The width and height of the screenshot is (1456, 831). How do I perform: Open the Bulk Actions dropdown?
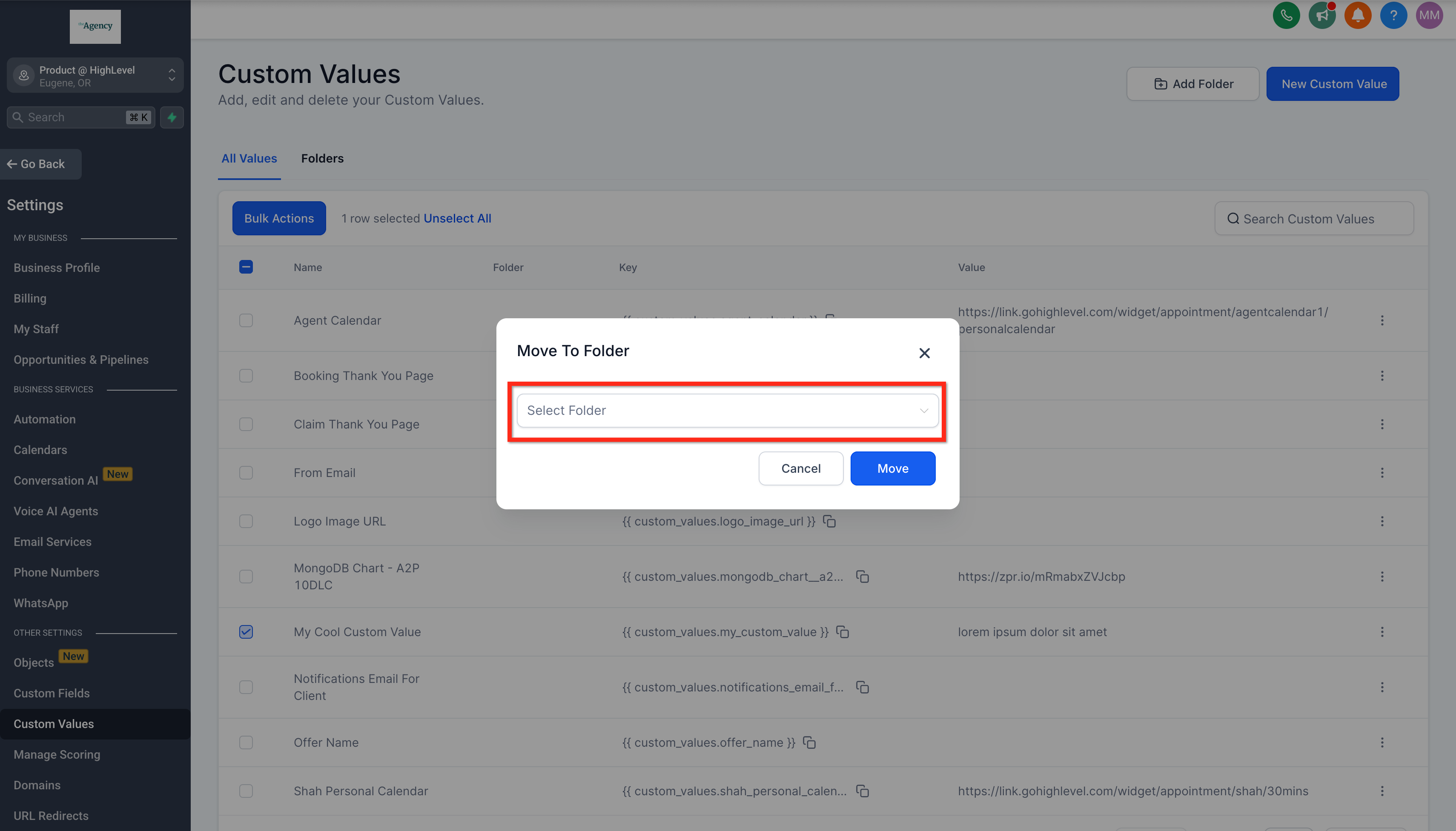[278, 218]
